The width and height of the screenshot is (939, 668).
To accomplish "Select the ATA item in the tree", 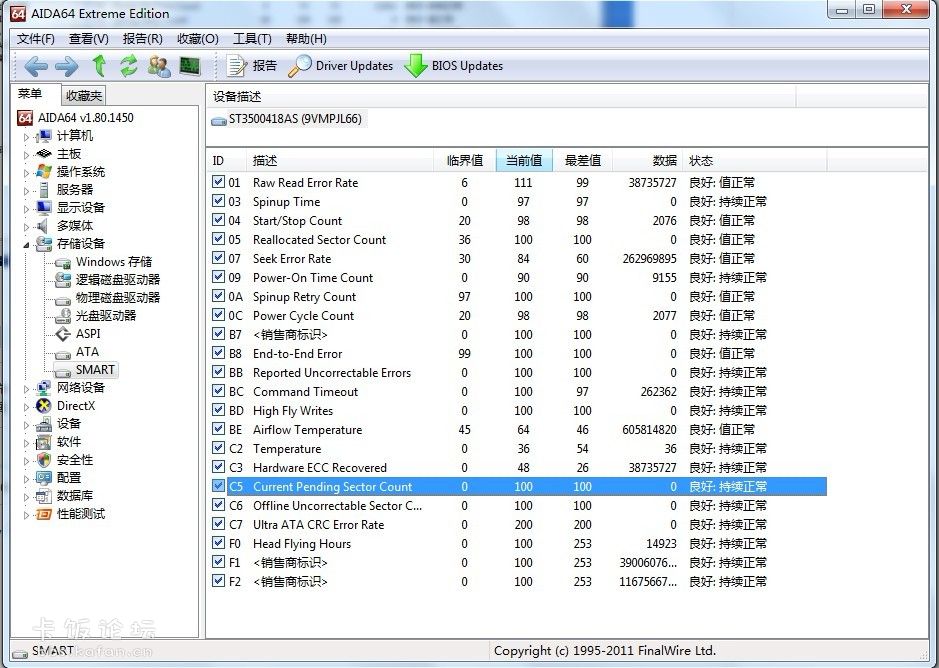I will pyautogui.click(x=87, y=352).
